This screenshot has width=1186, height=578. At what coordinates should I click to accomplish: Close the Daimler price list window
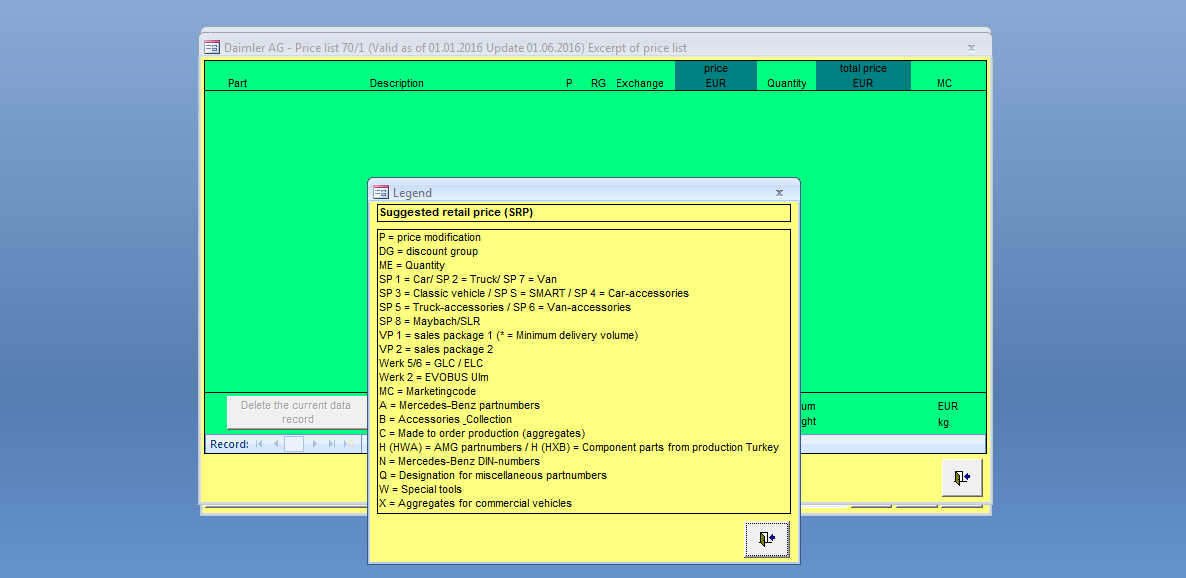tap(971, 47)
